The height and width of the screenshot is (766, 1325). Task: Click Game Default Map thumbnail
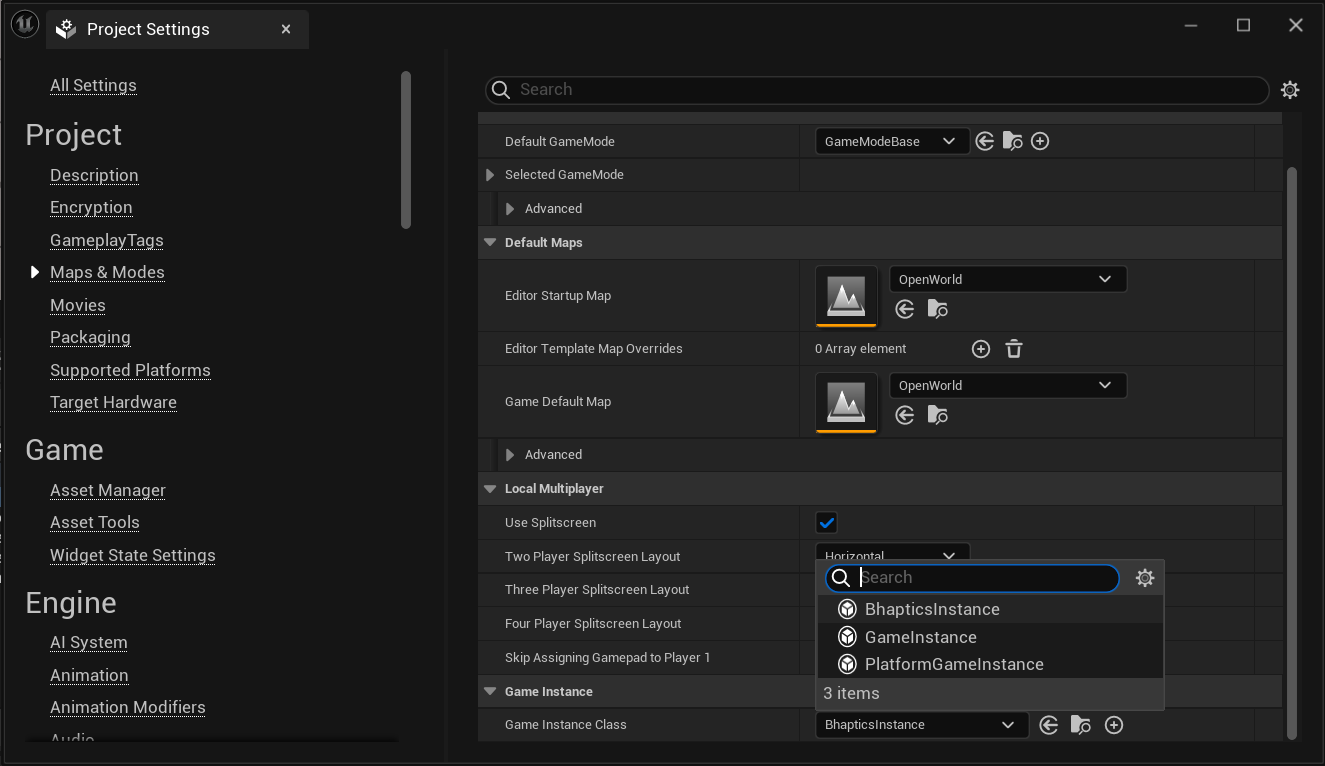click(x=846, y=402)
